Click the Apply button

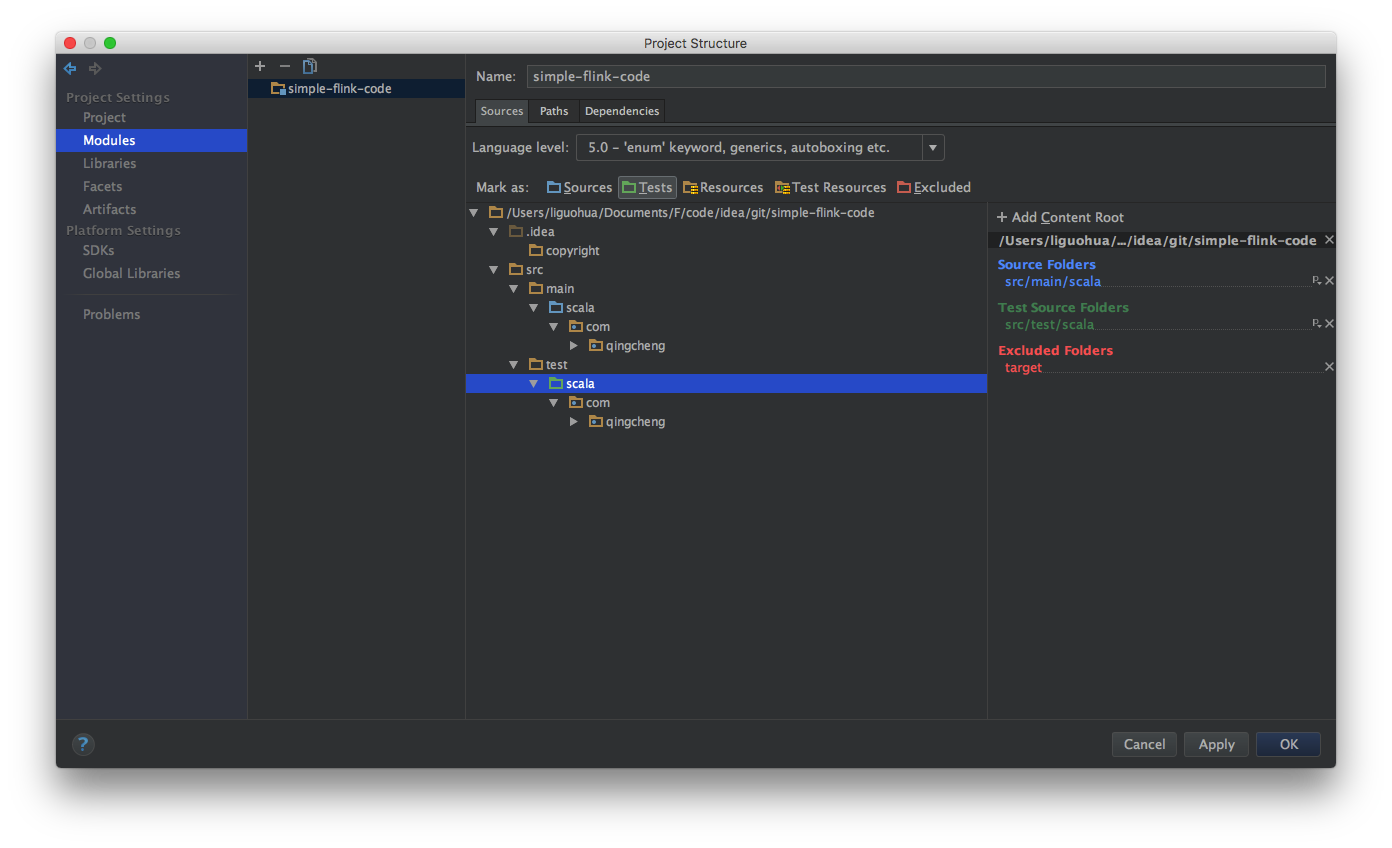point(1216,744)
